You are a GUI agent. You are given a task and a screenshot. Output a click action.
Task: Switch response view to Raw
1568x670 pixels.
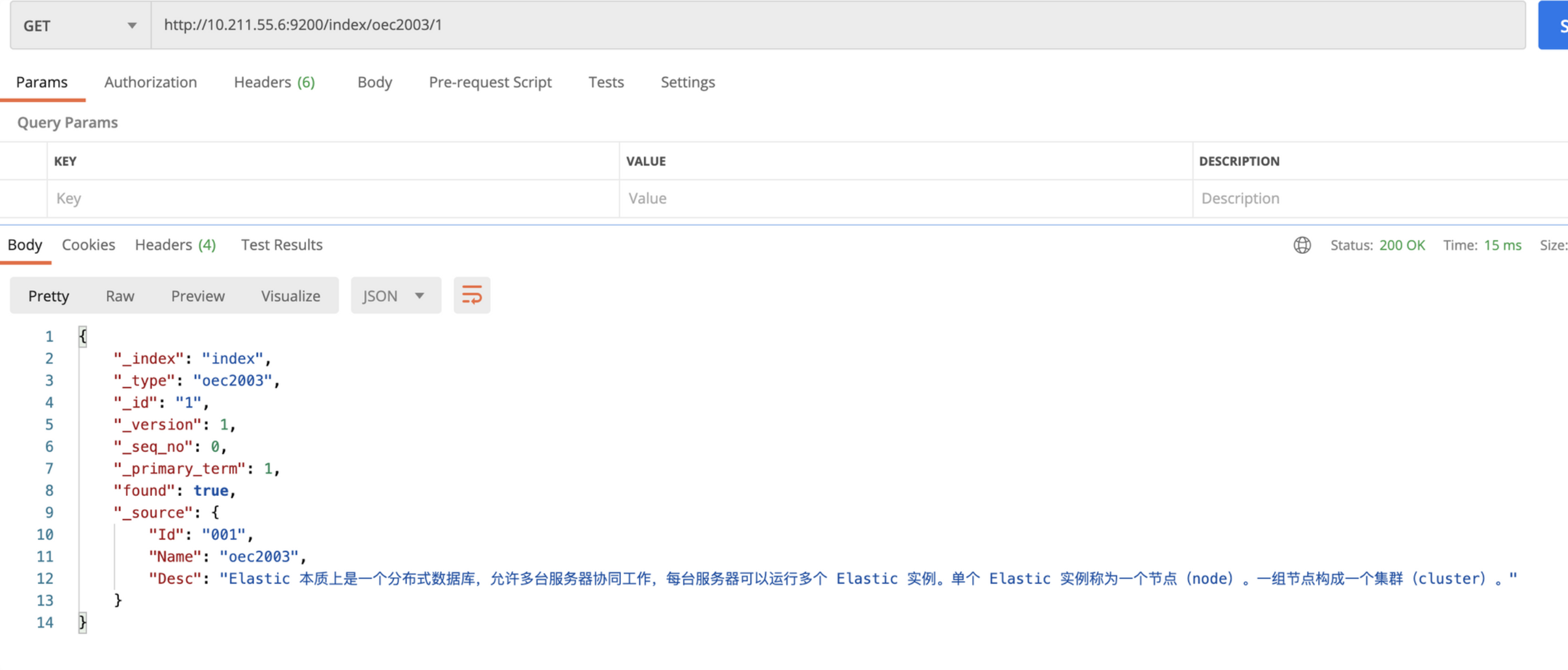[x=120, y=296]
